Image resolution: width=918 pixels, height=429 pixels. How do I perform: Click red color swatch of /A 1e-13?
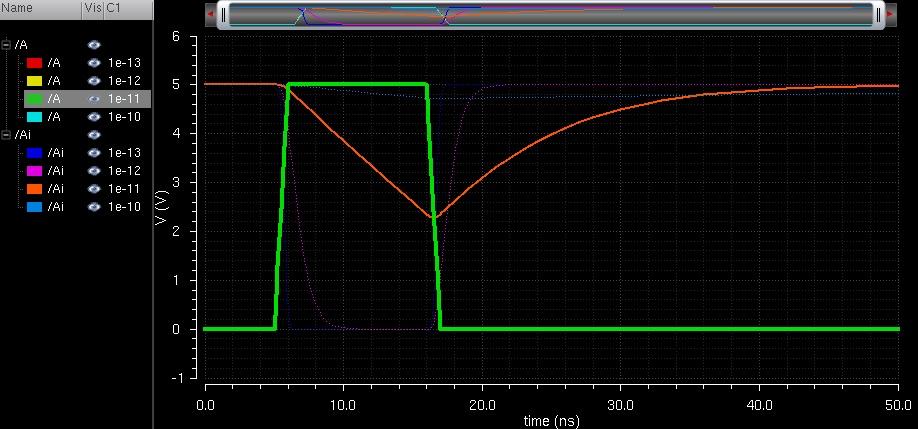tap(33, 63)
